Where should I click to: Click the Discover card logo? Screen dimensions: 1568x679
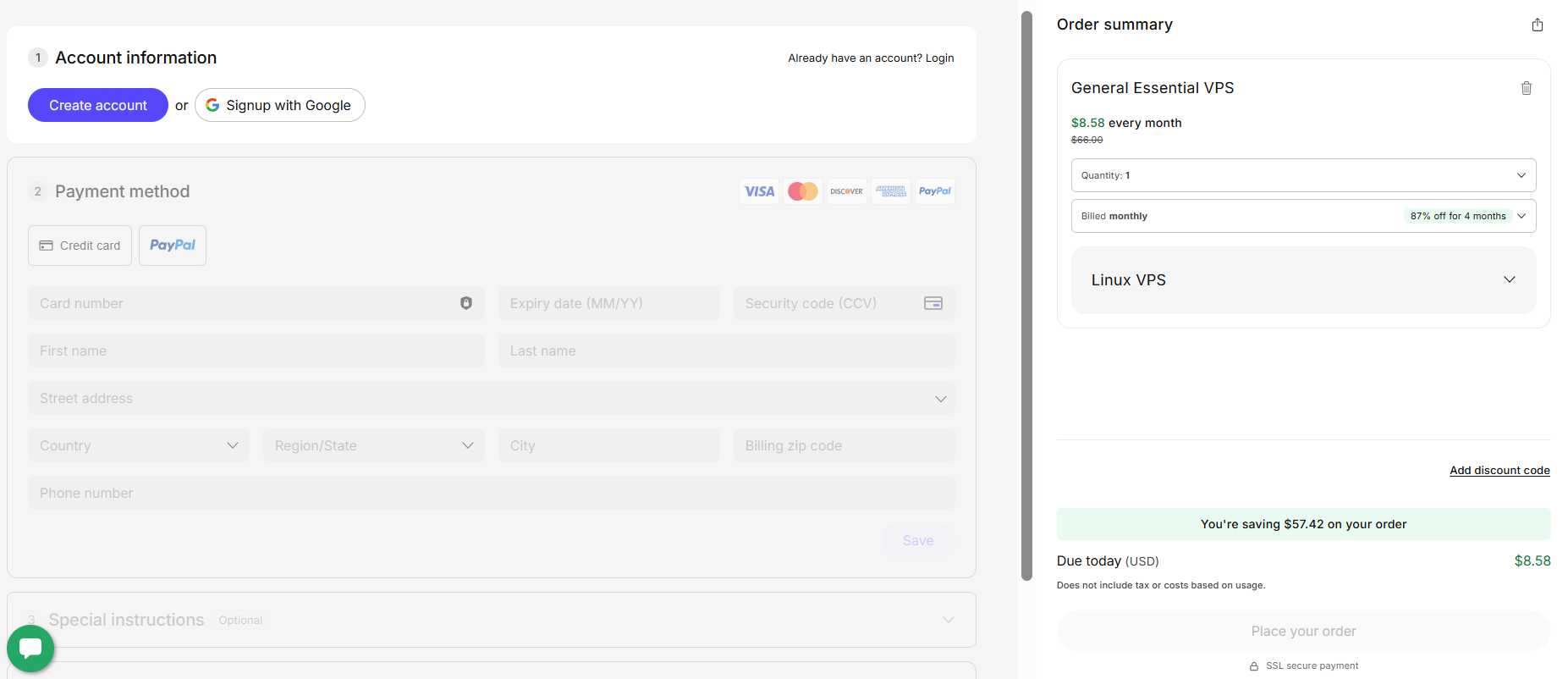(x=846, y=191)
